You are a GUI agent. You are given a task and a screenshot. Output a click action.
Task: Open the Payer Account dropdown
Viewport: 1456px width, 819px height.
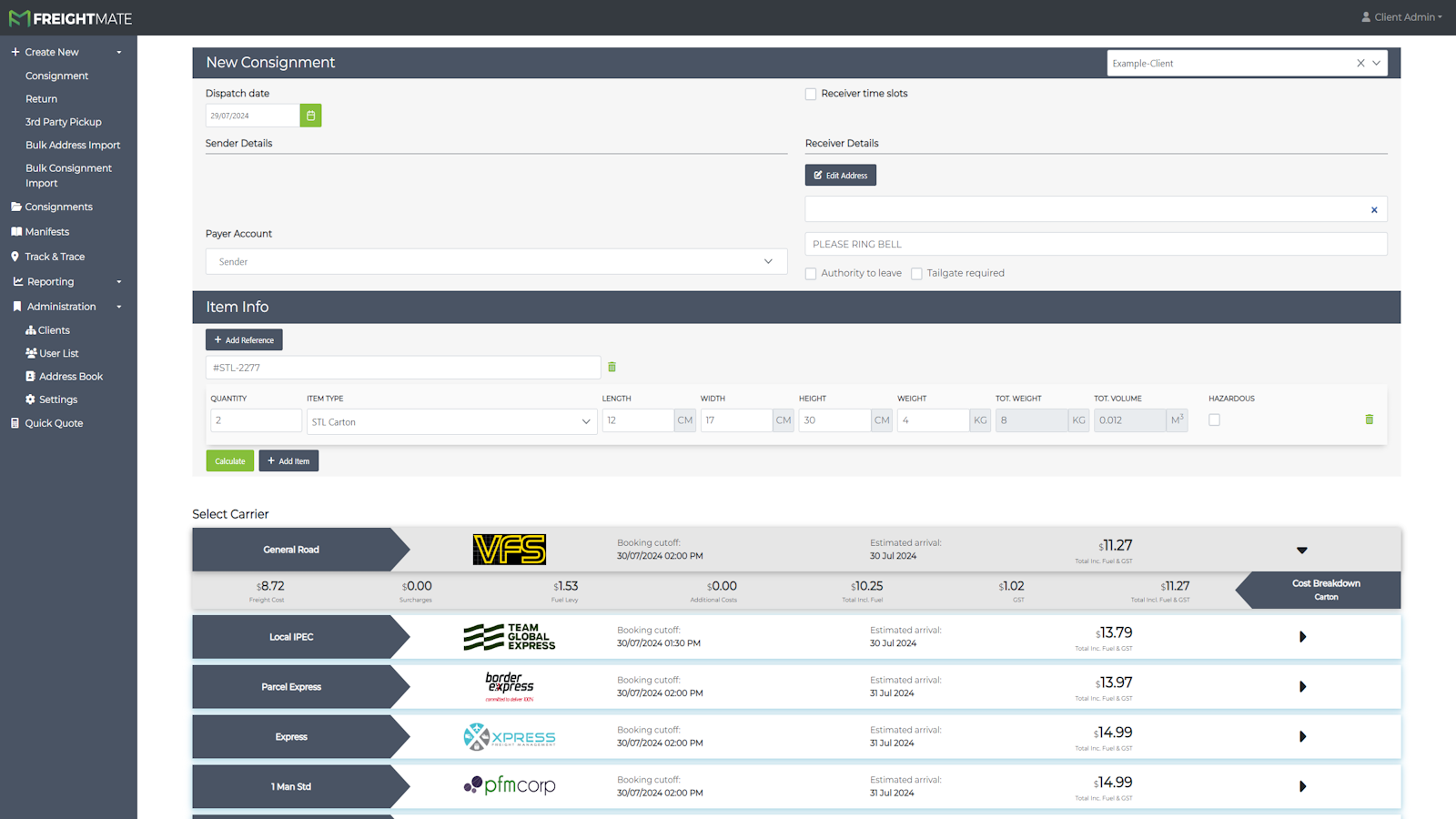[496, 261]
